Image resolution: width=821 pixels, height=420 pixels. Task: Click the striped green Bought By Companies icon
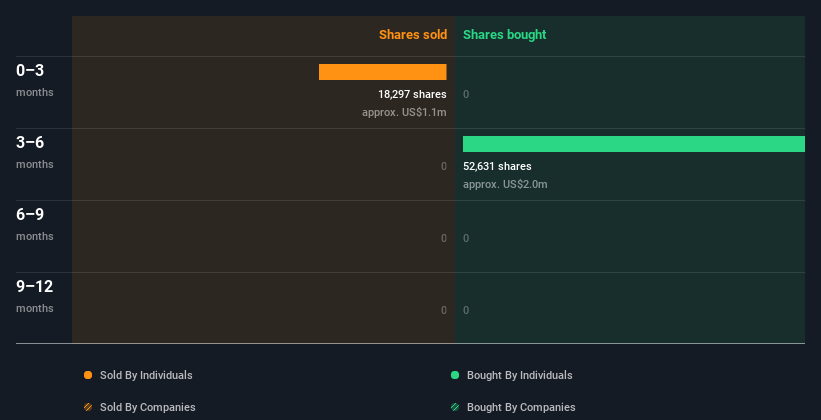455,407
